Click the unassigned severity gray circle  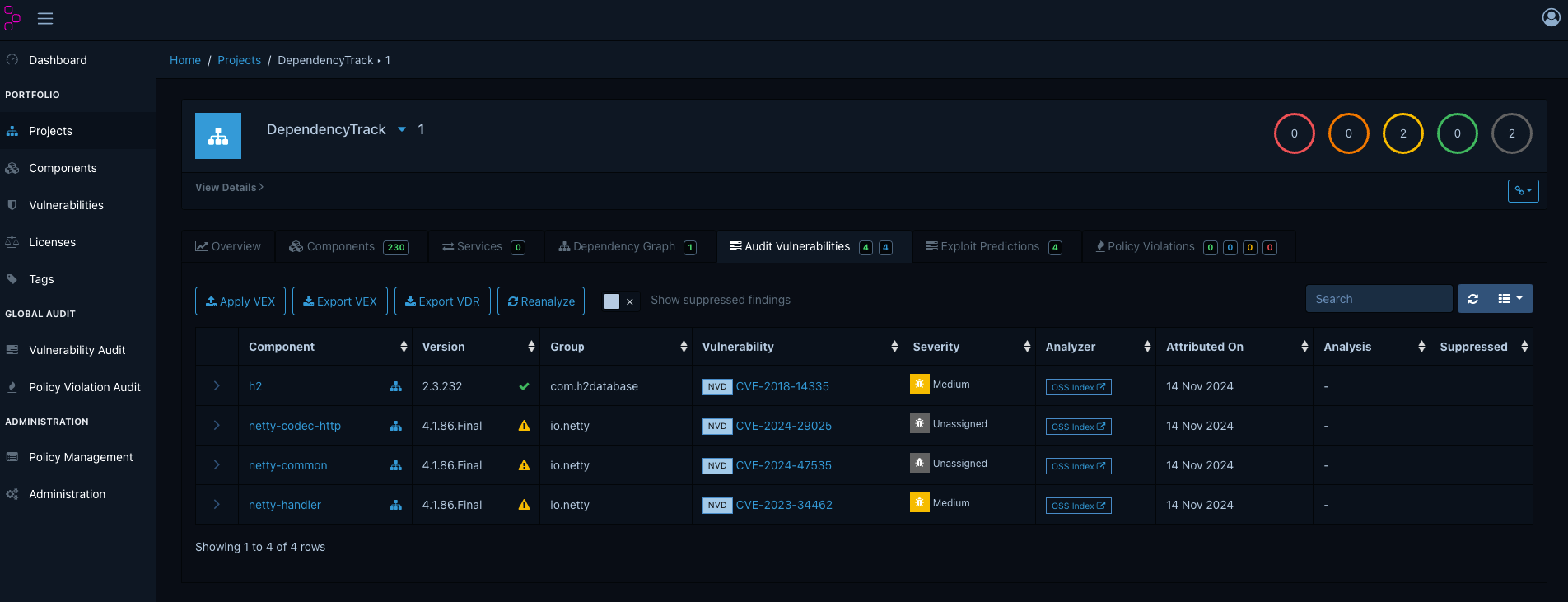click(x=1511, y=133)
